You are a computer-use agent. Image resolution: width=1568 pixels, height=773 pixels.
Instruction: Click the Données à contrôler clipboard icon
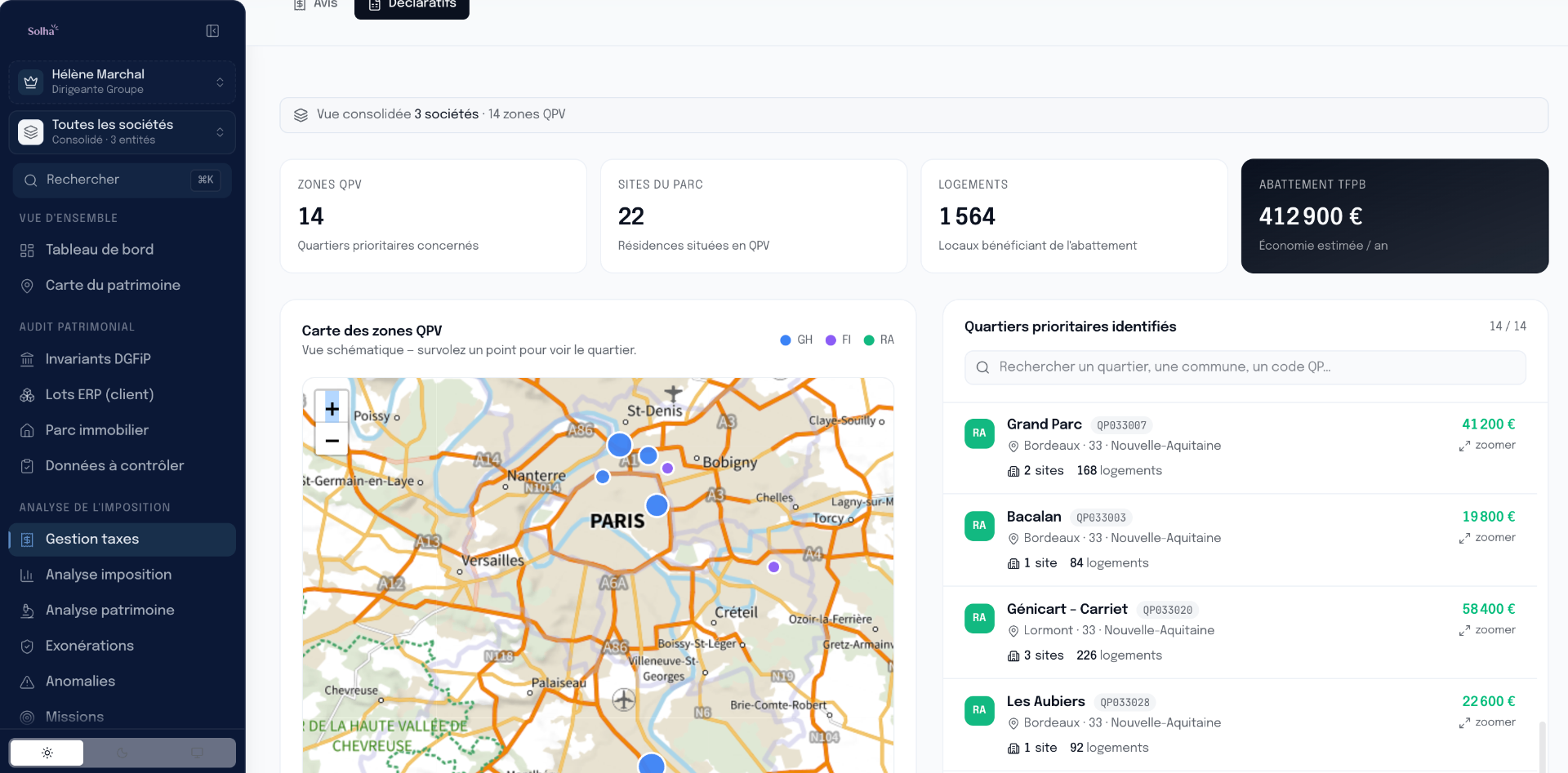click(x=27, y=466)
